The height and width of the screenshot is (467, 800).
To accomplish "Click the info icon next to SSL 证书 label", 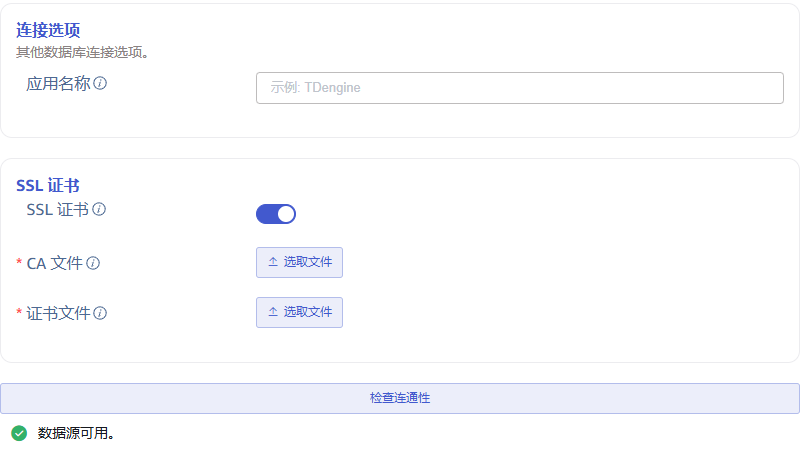I will coord(99,210).
